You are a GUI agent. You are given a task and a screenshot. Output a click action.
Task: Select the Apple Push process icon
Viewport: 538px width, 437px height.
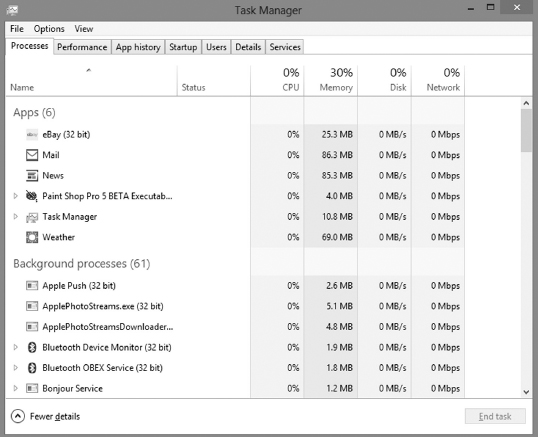pyautogui.click(x=32, y=286)
